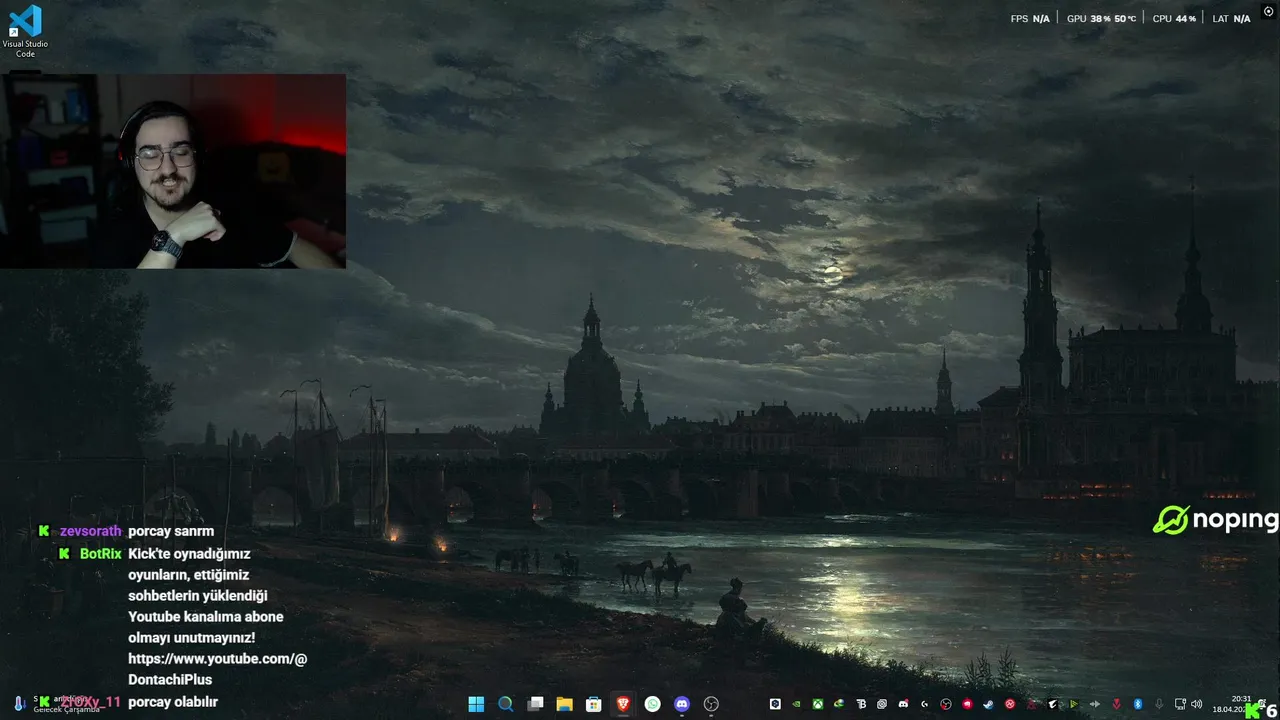Click the AORUS tray icon
The image size is (1280, 720).
pos(1051,704)
